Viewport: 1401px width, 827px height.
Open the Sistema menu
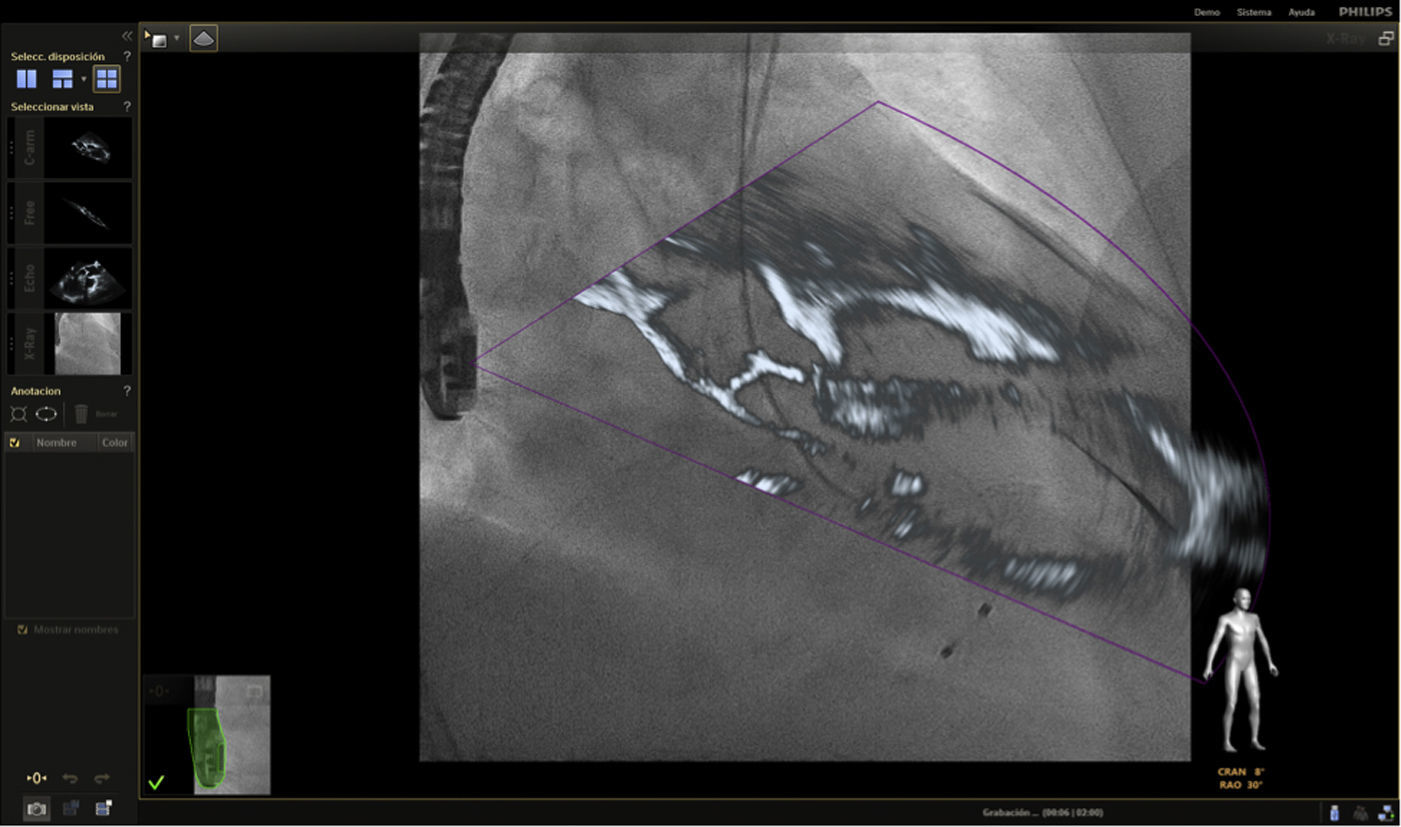tap(1254, 12)
